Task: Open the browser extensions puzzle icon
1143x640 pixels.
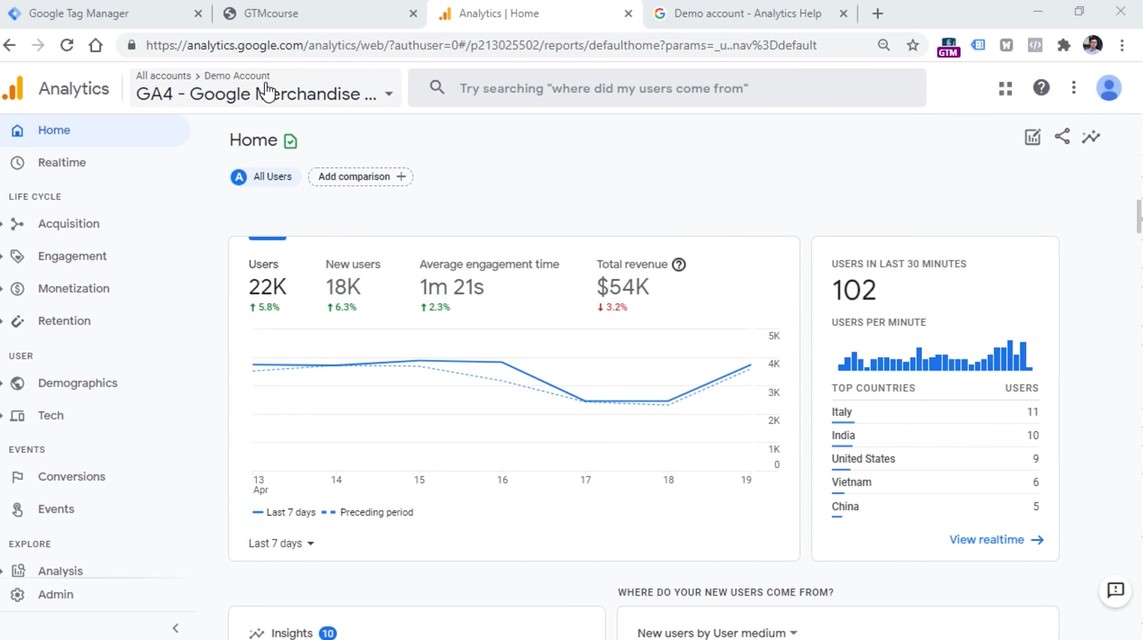Action: click(x=1064, y=45)
